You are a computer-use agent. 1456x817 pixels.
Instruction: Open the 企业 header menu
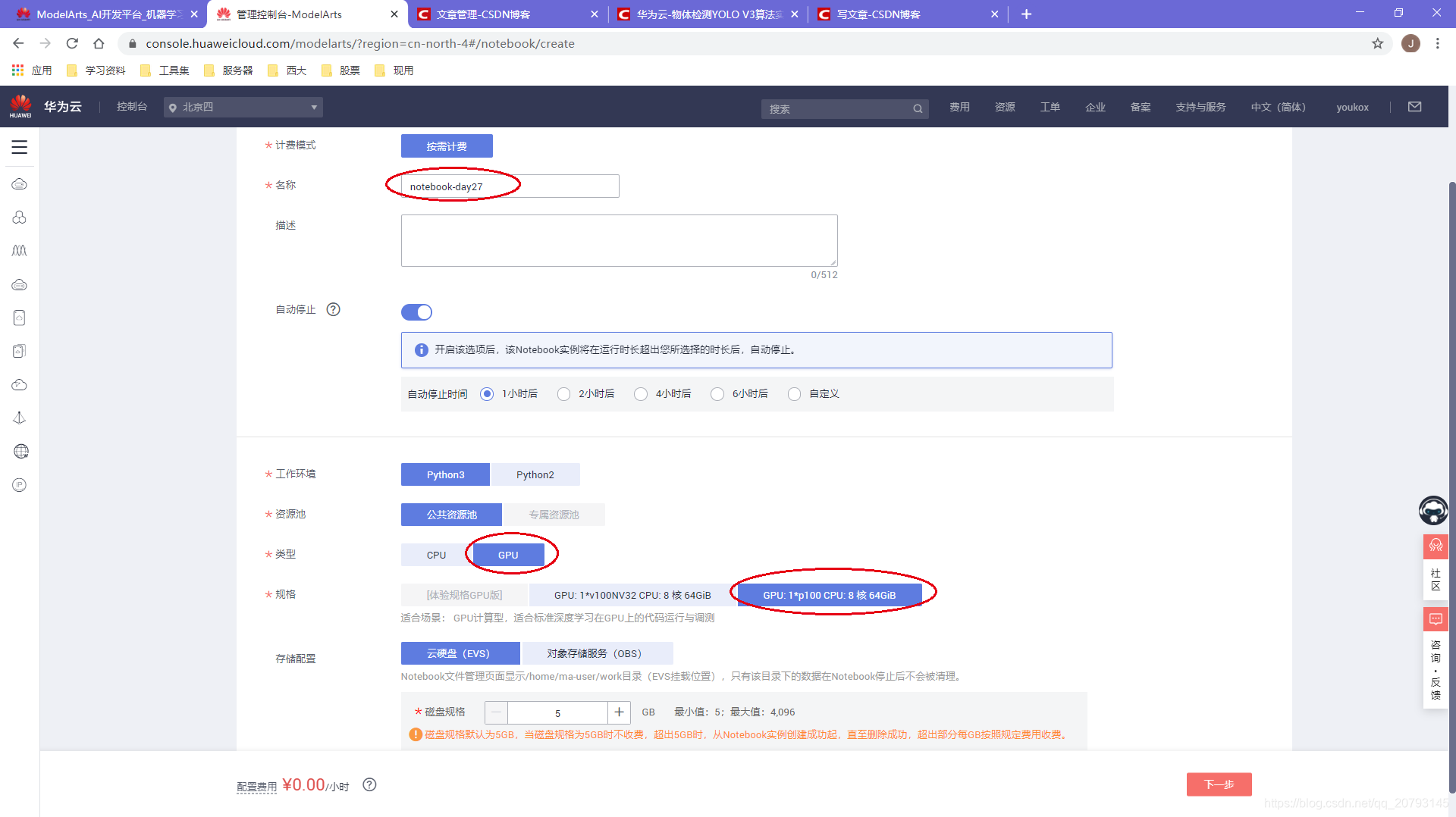1095,107
